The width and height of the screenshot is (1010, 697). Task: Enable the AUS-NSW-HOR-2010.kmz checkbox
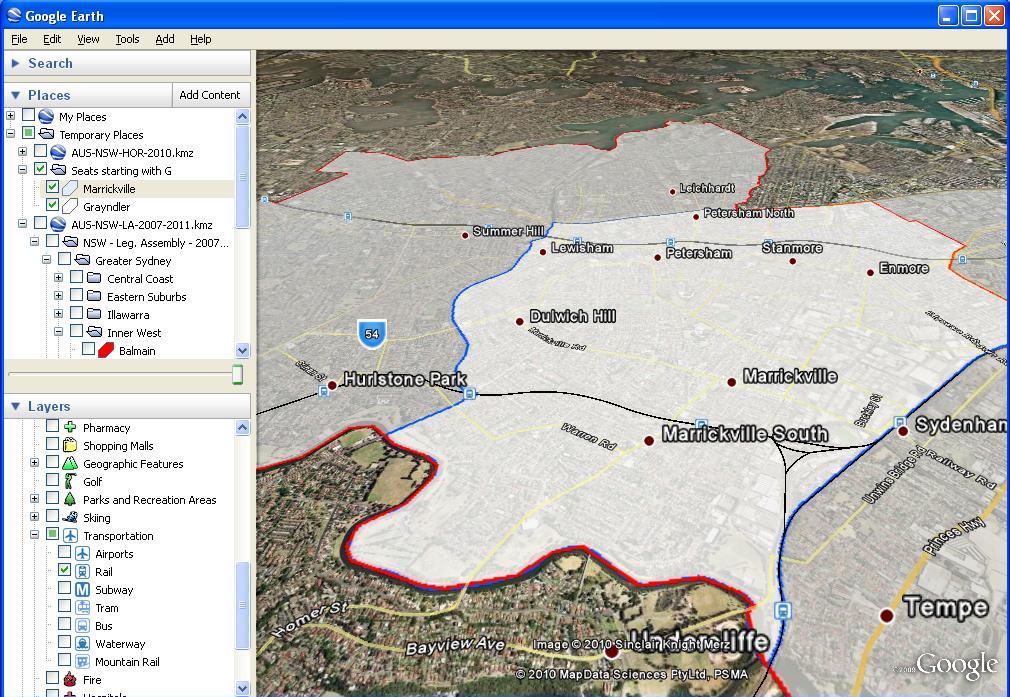point(40,151)
